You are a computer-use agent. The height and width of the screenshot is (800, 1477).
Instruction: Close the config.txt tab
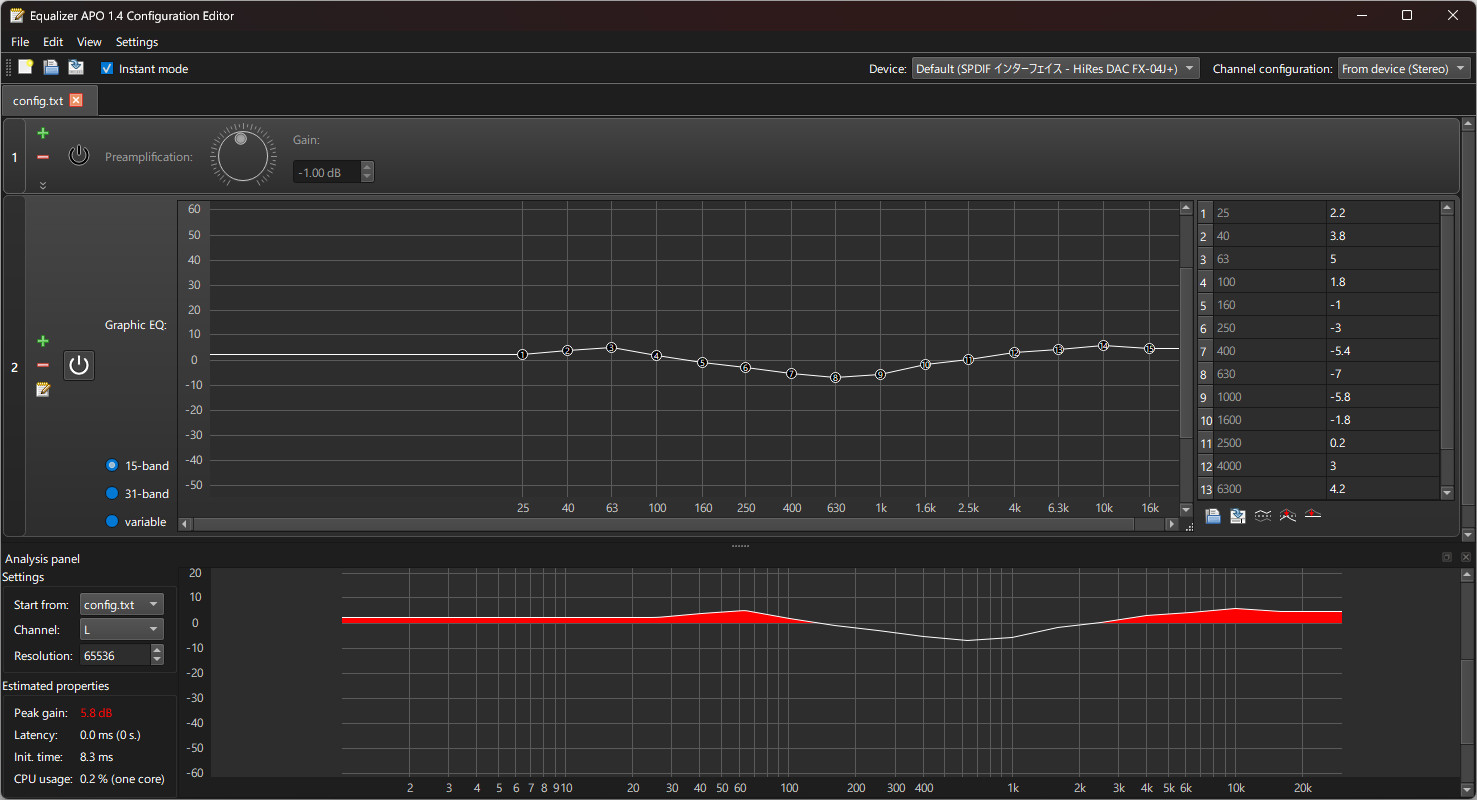point(76,101)
